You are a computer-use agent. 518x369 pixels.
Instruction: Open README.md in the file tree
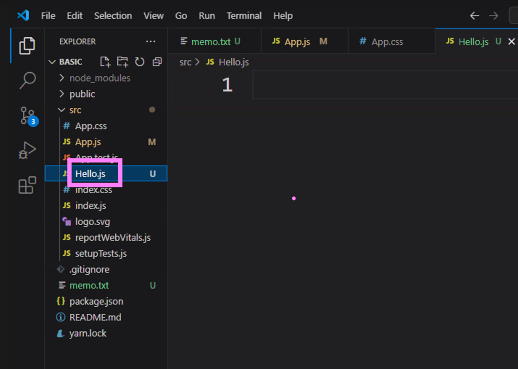106,317
